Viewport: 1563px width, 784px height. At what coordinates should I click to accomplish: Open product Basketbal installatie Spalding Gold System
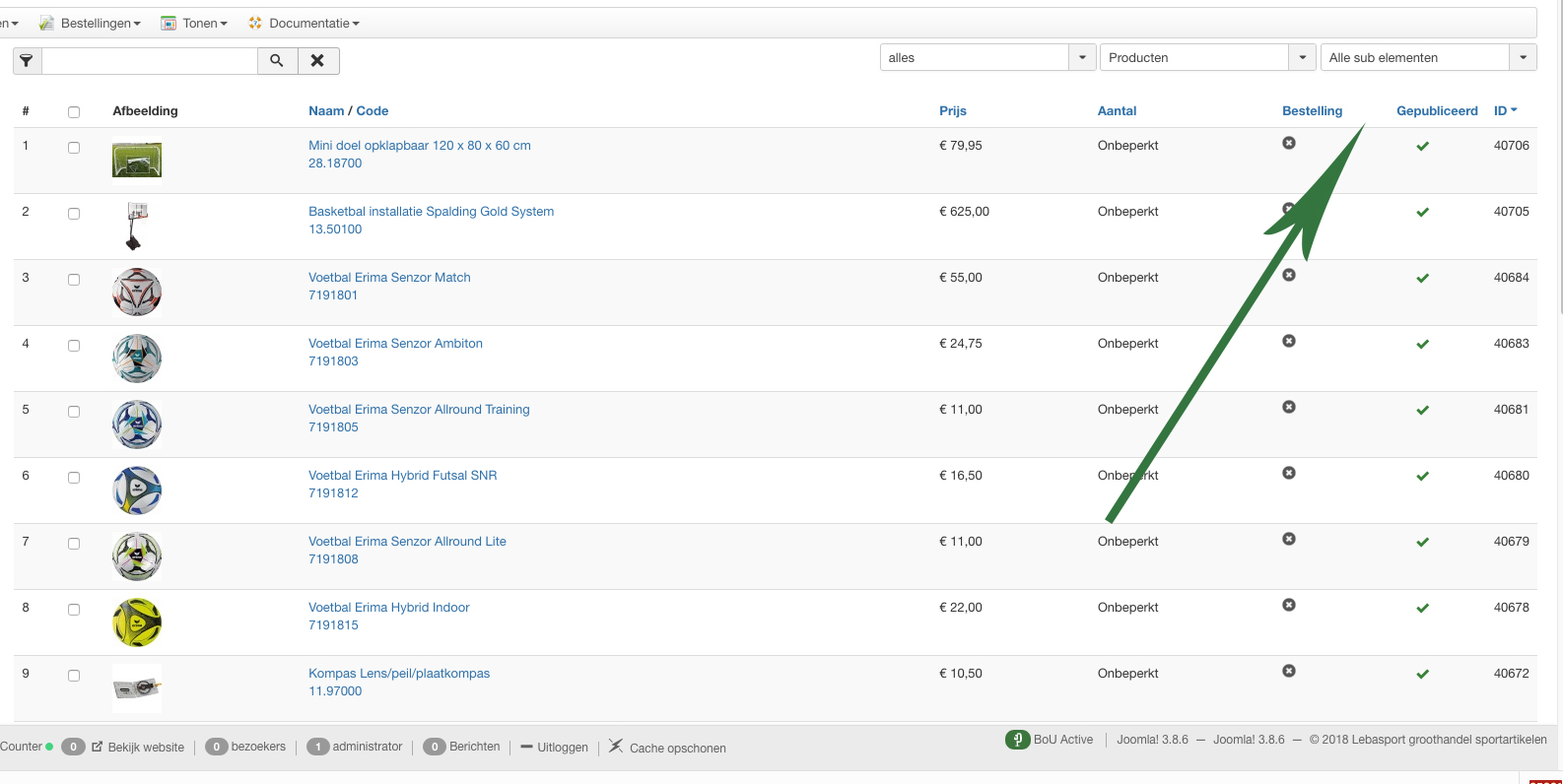click(431, 212)
